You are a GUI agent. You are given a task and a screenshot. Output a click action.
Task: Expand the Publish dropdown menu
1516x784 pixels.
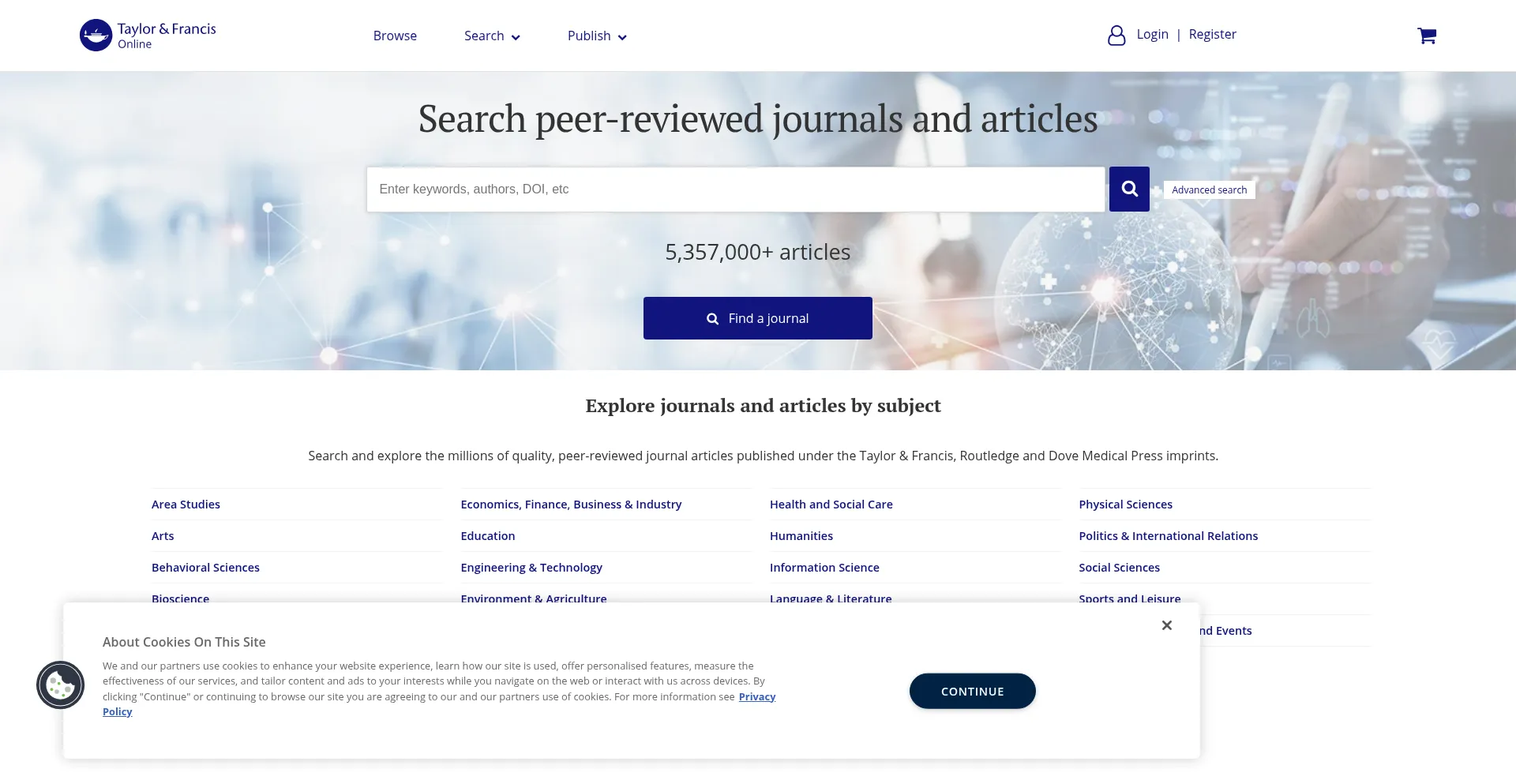[596, 36]
